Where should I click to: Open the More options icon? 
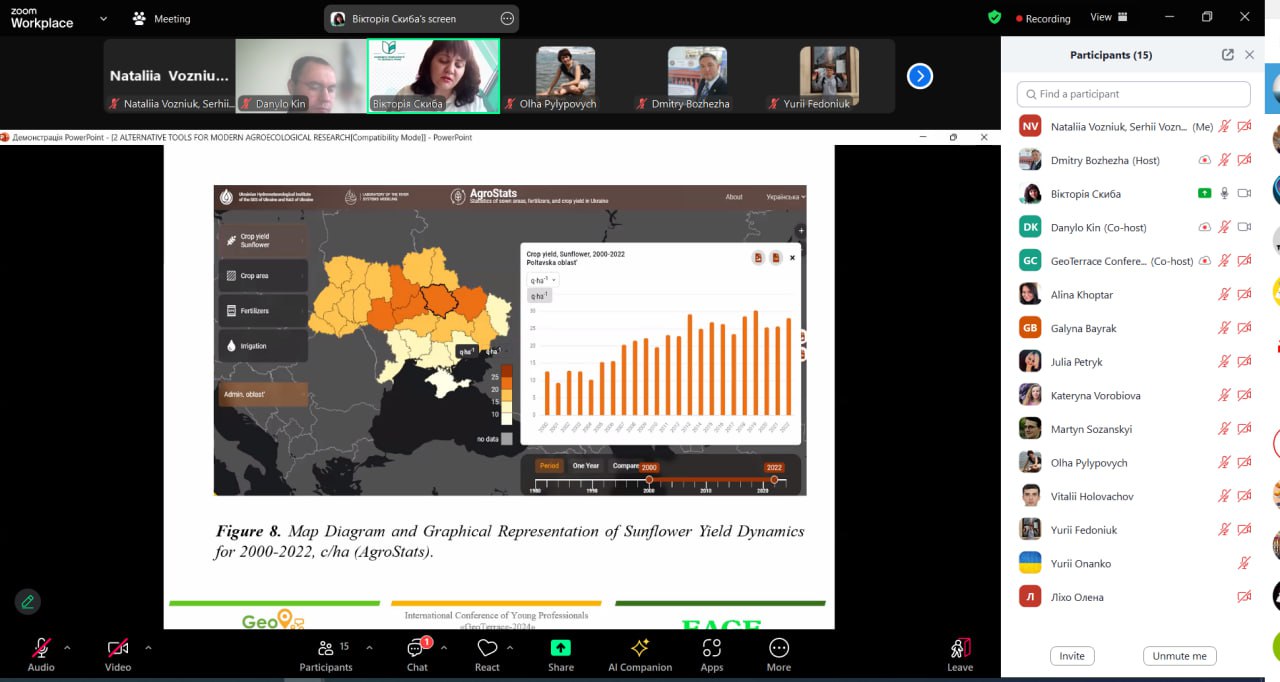779,648
